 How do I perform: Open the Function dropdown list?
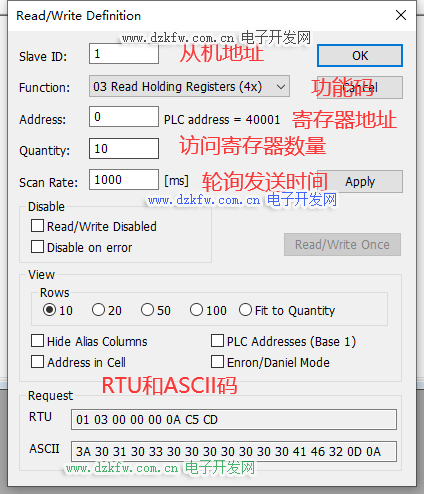coord(189,86)
